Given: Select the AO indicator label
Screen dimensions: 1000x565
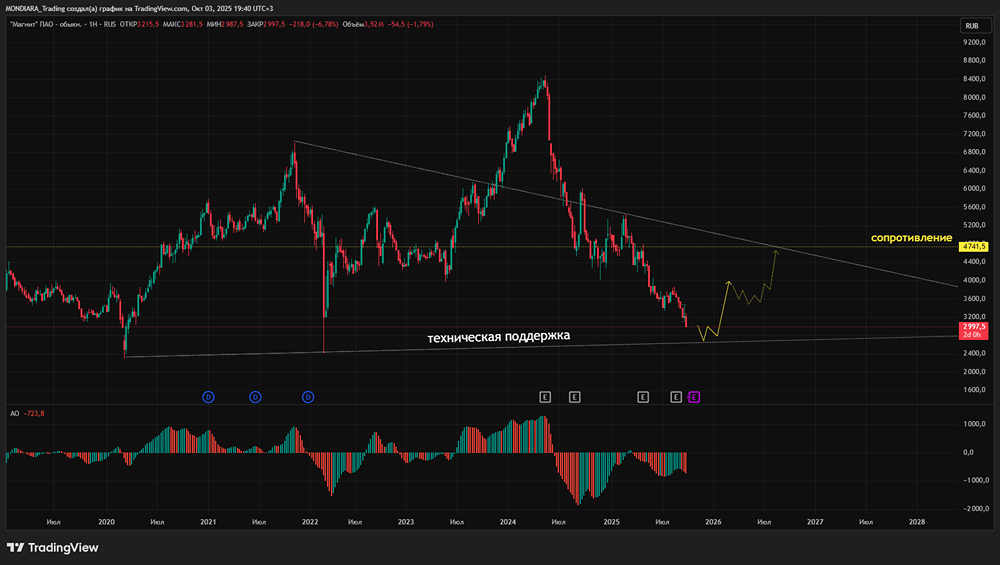Looking at the screenshot, I should click(x=14, y=413).
